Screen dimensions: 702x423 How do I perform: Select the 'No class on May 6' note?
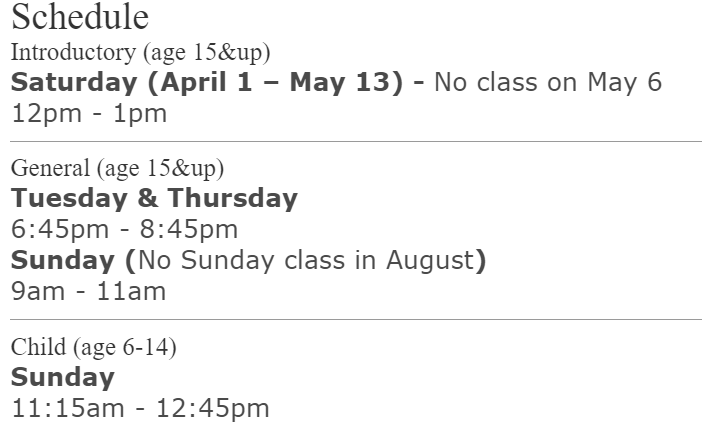(x=548, y=82)
